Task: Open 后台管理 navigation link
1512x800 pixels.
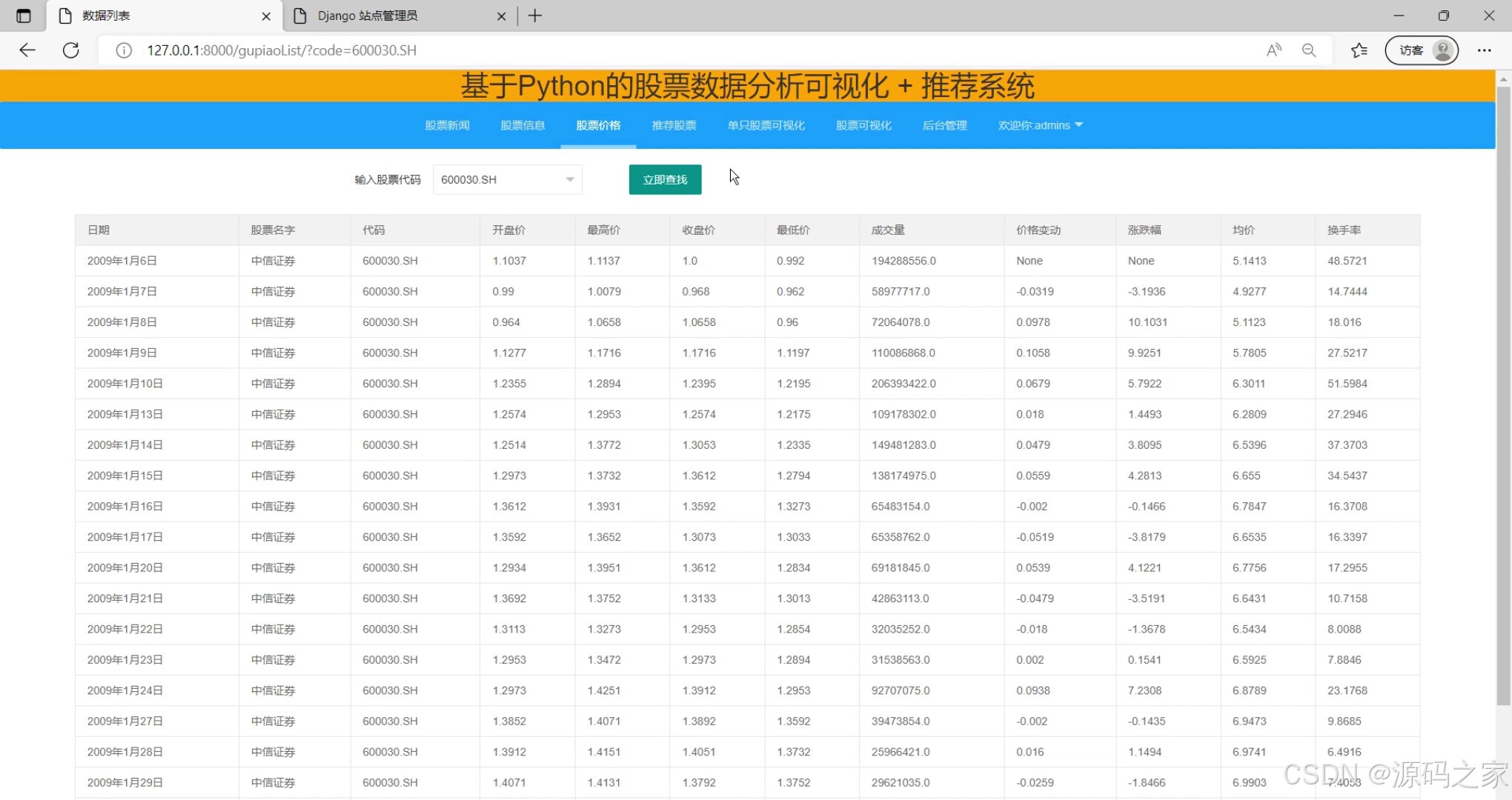Action: (944, 125)
